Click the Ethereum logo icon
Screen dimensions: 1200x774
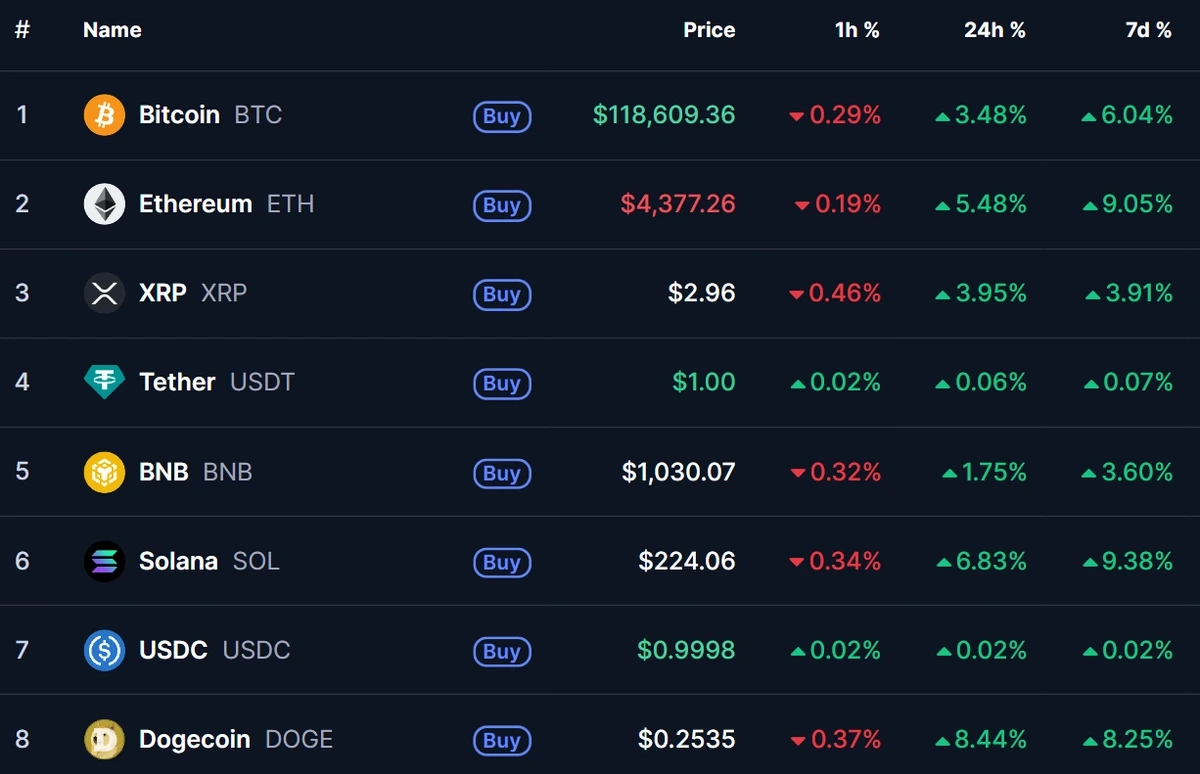(104, 204)
